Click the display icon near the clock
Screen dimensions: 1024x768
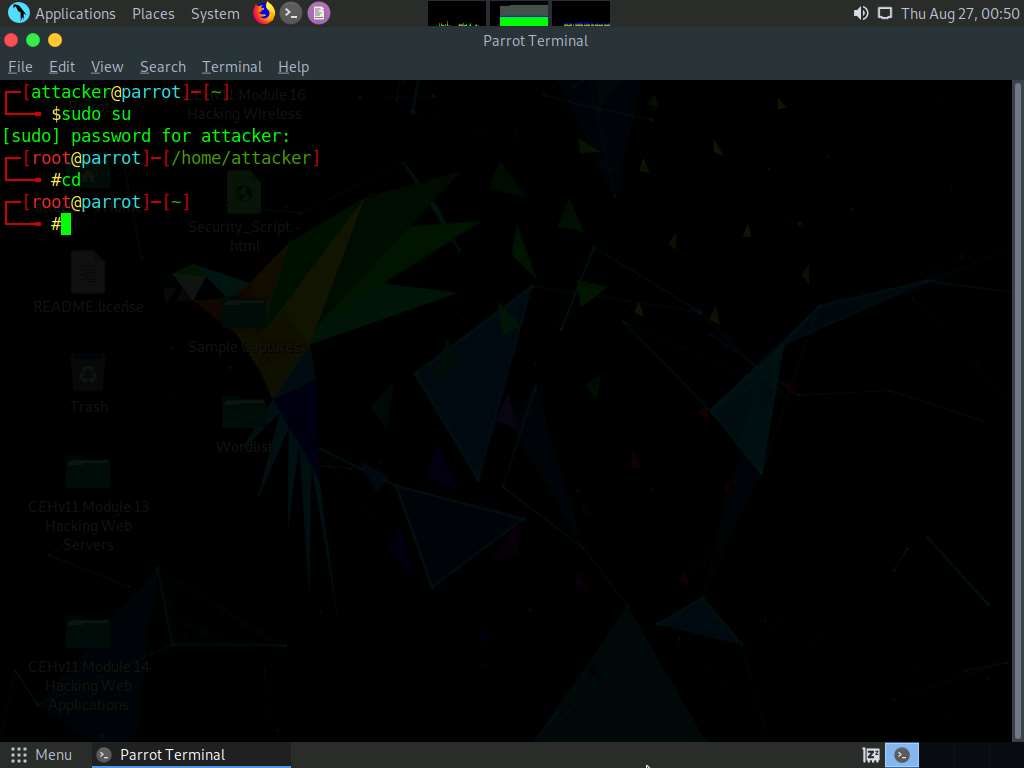(x=886, y=13)
